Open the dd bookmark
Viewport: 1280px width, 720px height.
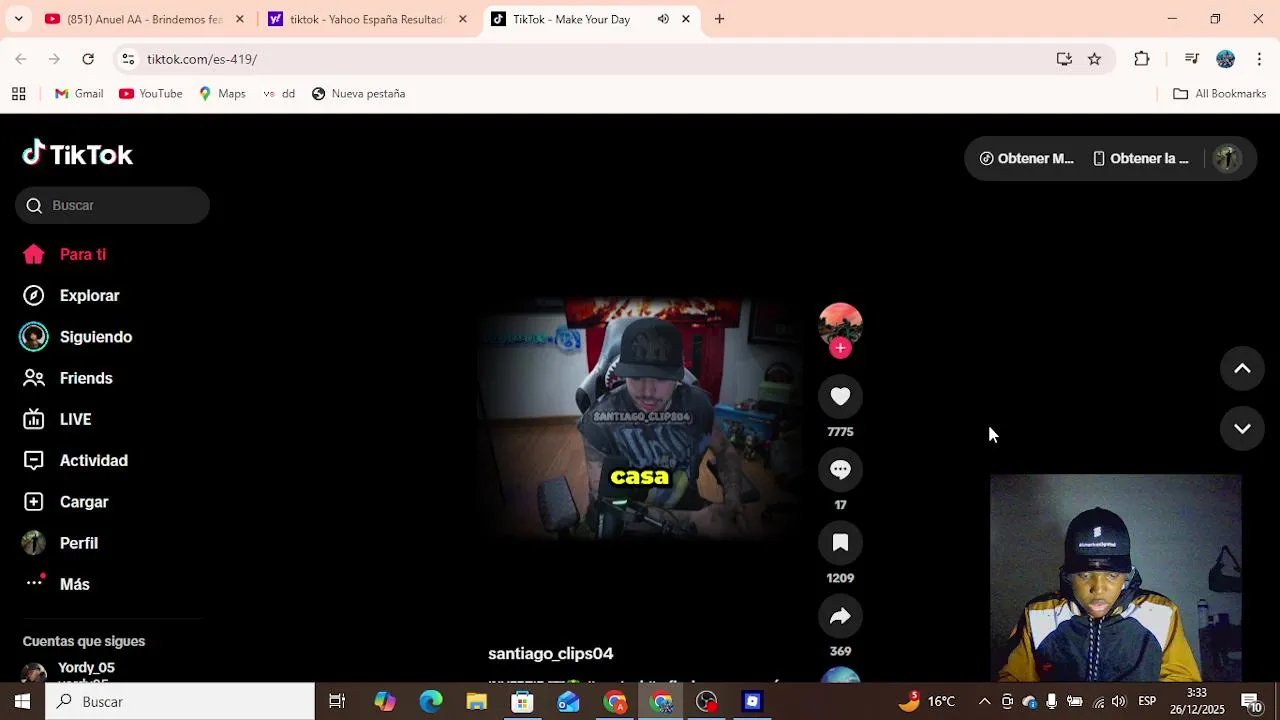click(x=279, y=94)
